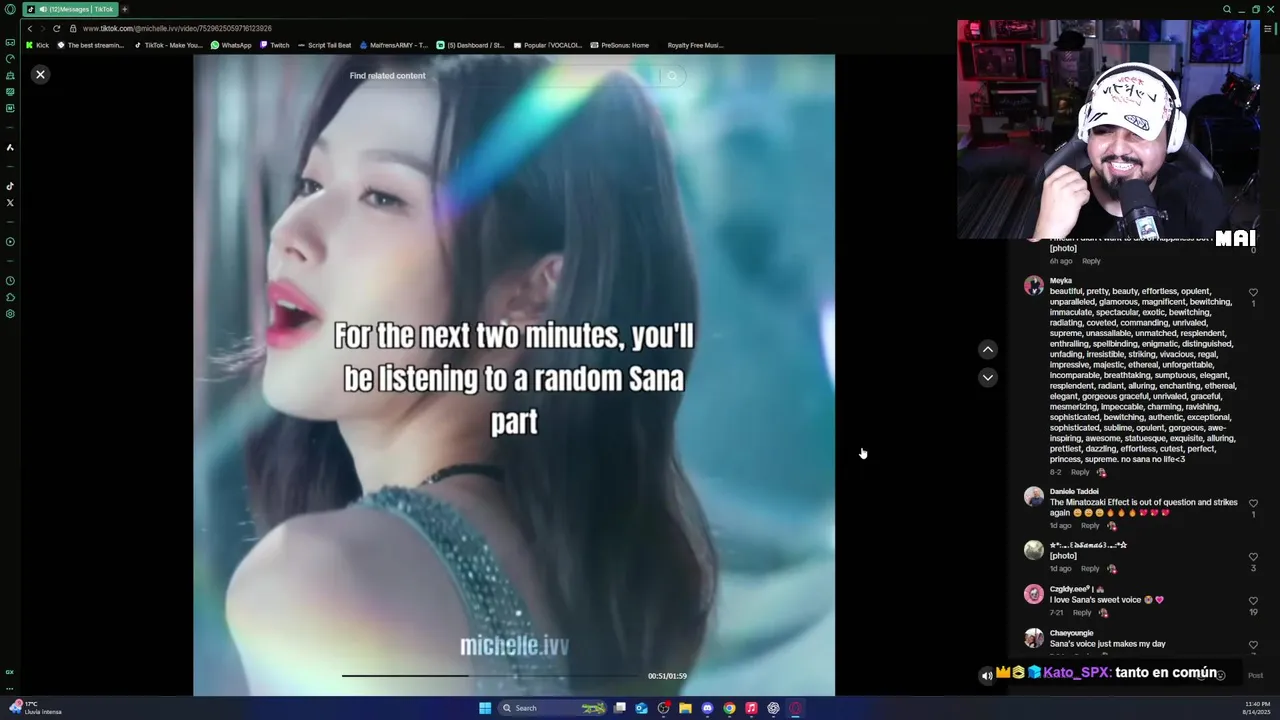Open Czgldy.eee's profile avatar
The width and height of the screenshot is (1280, 720).
tap(1034, 594)
